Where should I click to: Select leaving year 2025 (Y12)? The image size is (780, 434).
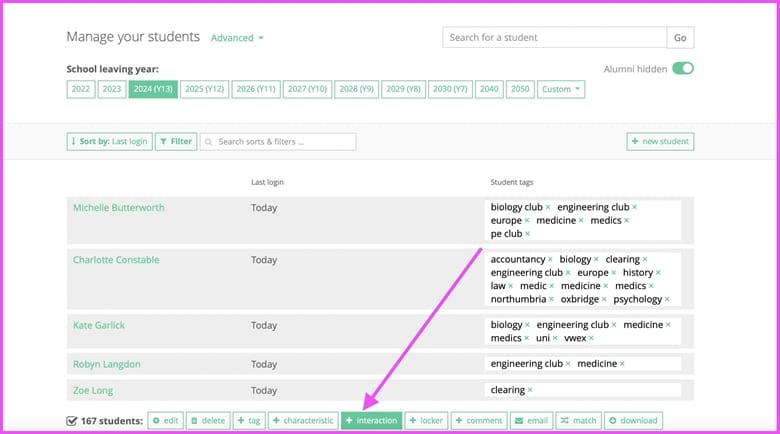click(x=204, y=89)
